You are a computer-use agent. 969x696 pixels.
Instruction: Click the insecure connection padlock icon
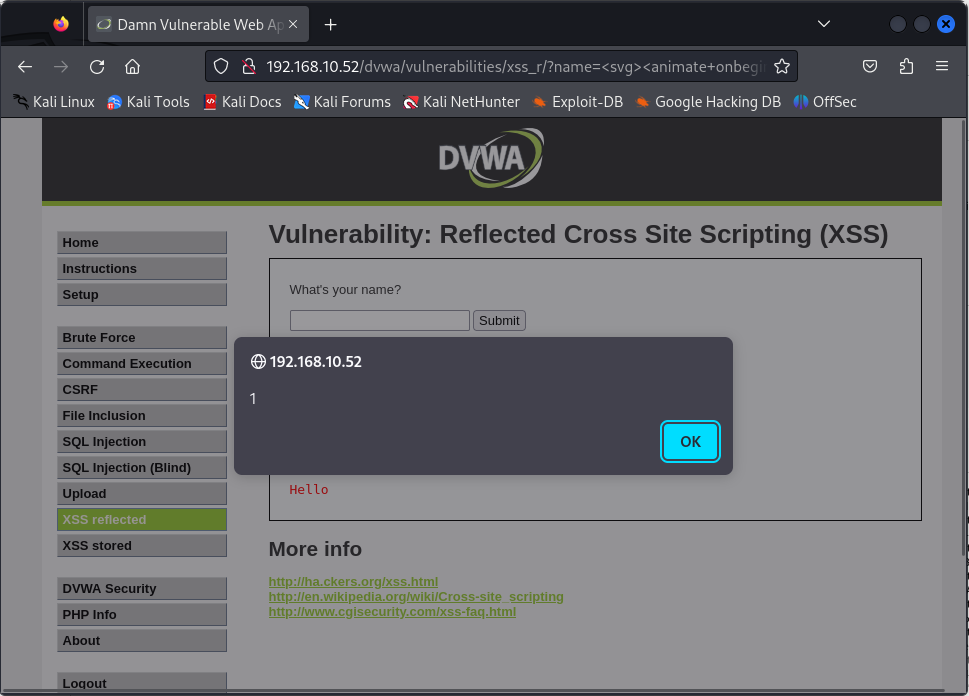tap(248, 66)
